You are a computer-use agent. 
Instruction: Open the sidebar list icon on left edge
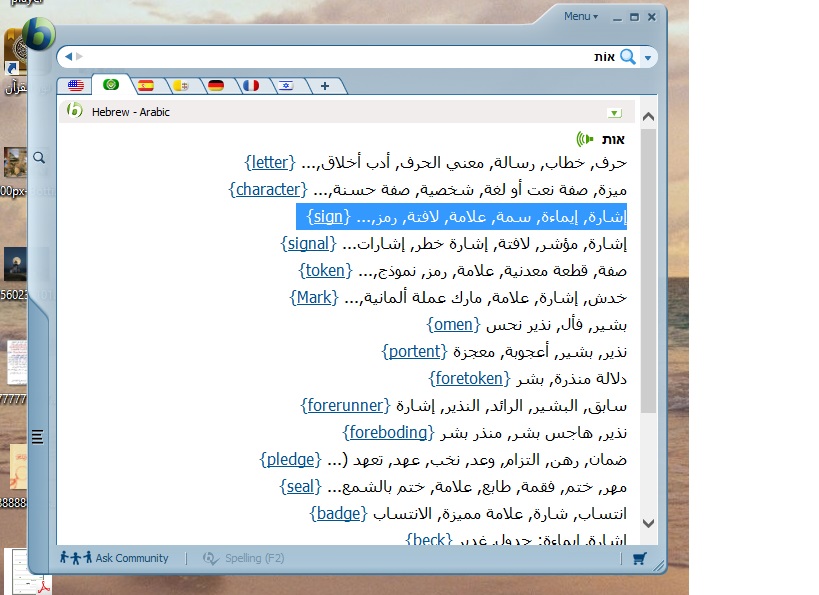pos(38,435)
